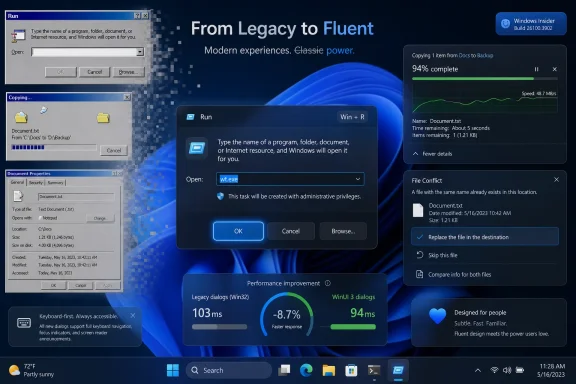
Task: Switch to the Security tab in Document Properties
Action: click(36, 183)
